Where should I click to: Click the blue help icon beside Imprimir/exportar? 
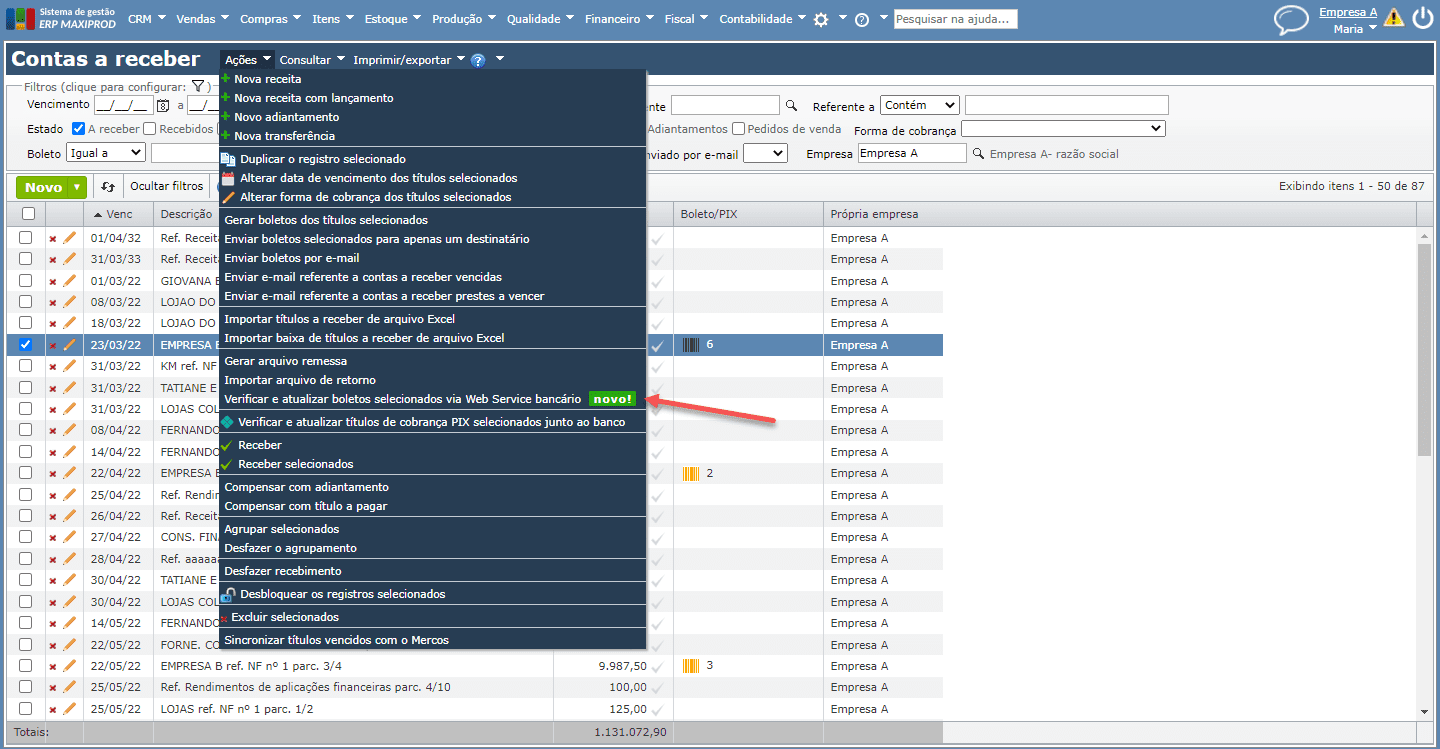(478, 60)
